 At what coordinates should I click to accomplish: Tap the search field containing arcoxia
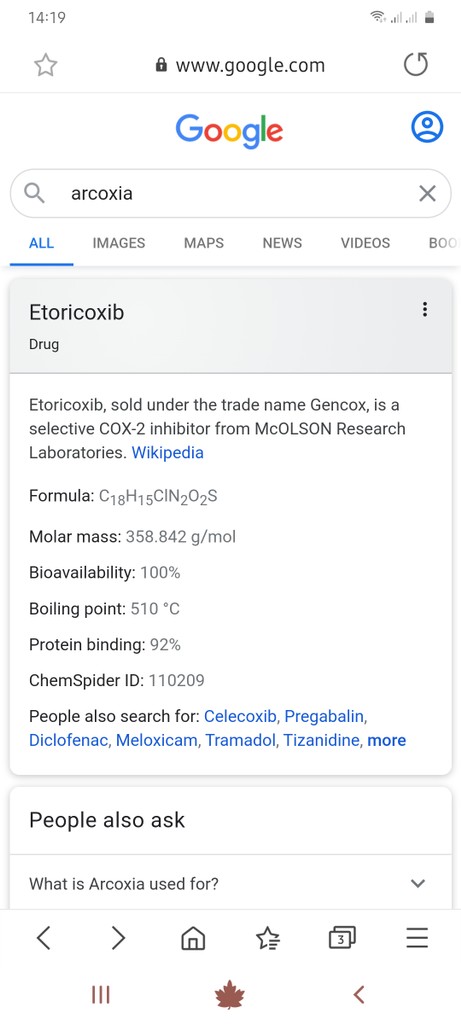pyautogui.click(x=230, y=193)
